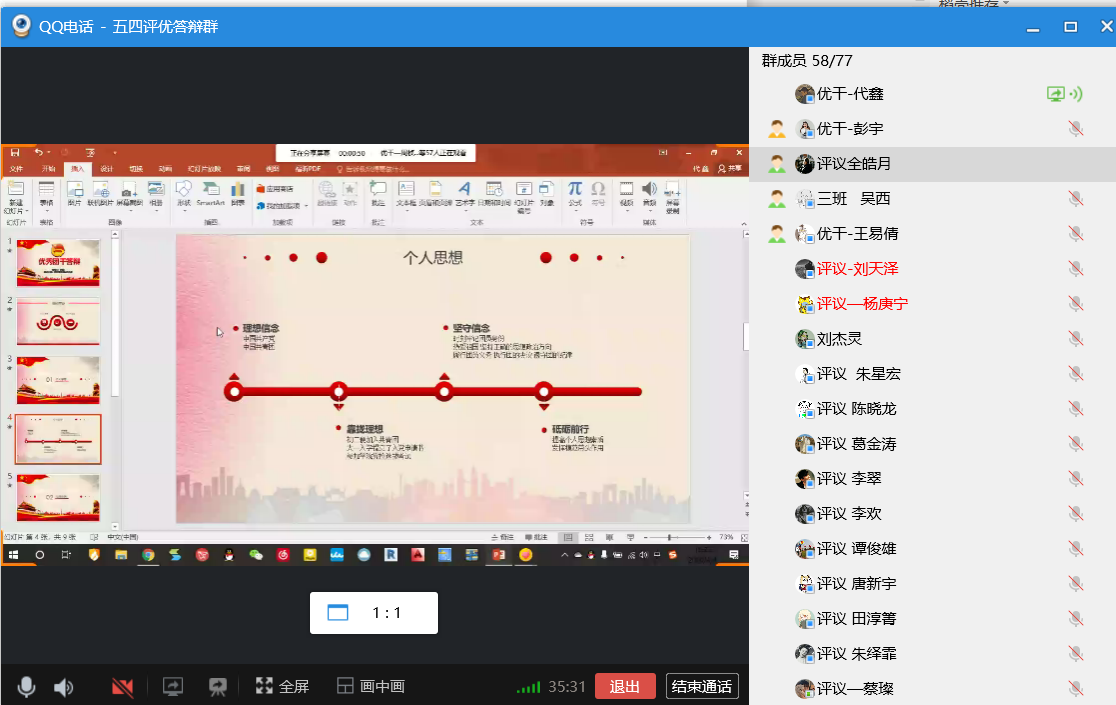Click the 视频 video icon

click(626, 194)
